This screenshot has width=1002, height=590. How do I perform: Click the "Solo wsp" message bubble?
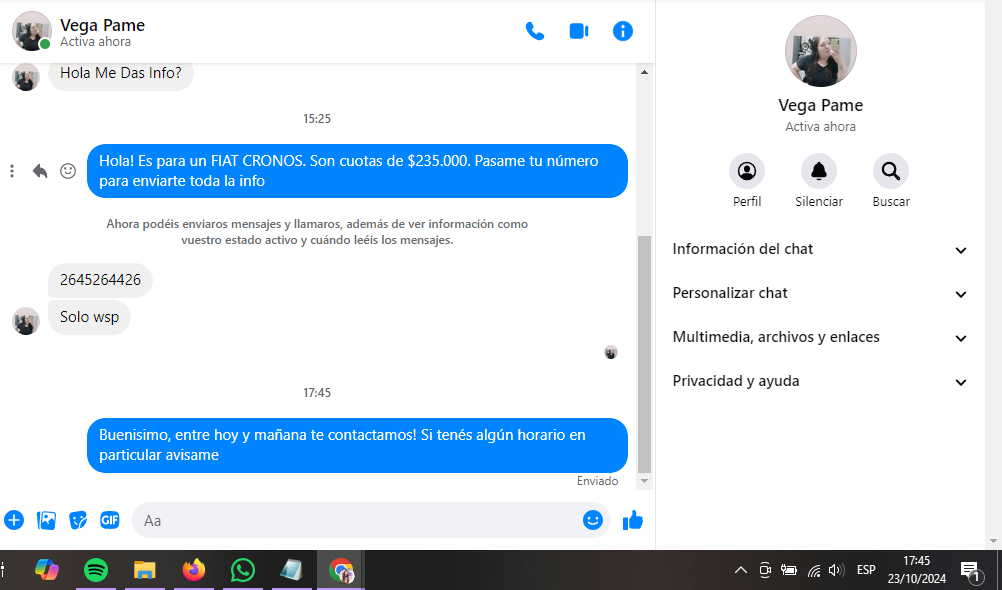[89, 317]
